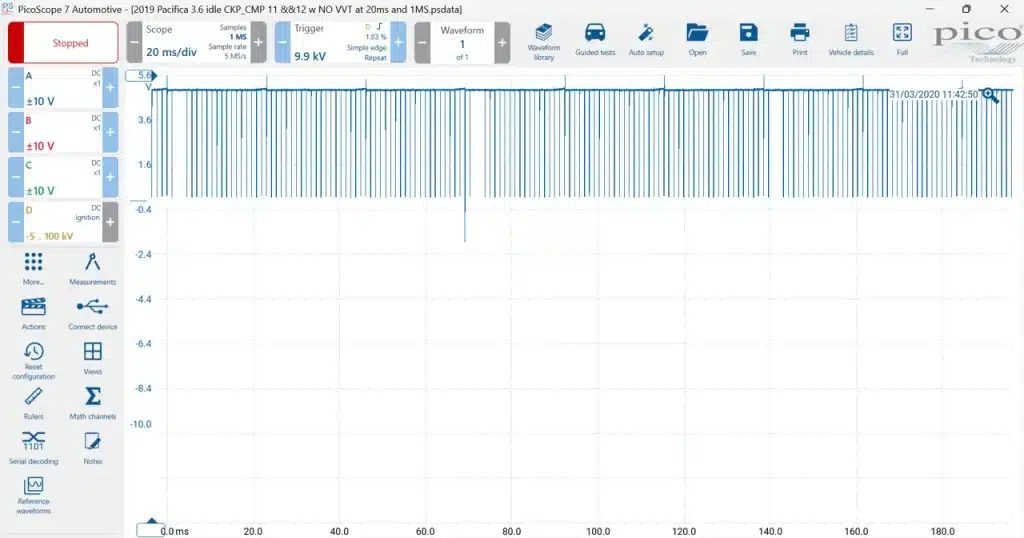The width and height of the screenshot is (1024, 538).
Task: Decrease channel D ignition range
Action: coord(16,223)
